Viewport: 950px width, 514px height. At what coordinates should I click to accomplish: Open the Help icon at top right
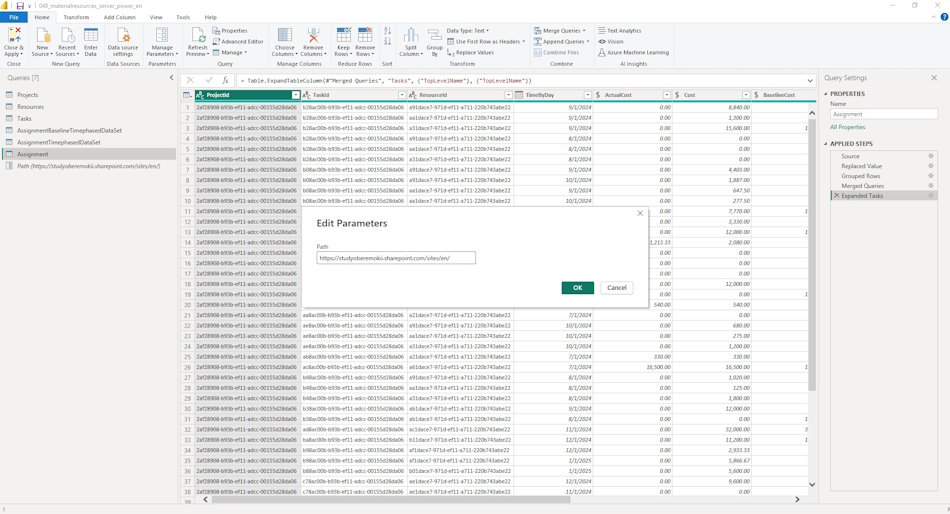(x=944, y=17)
